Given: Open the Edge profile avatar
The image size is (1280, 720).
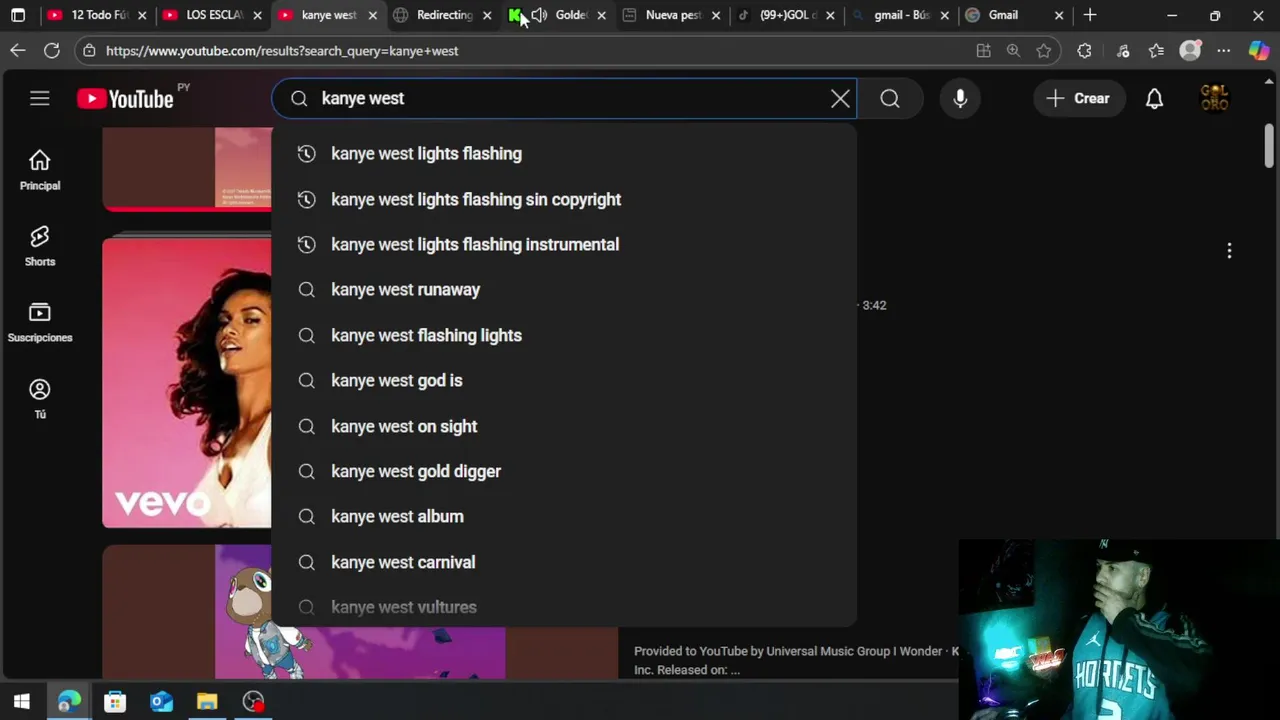Looking at the screenshot, I should (x=1190, y=51).
